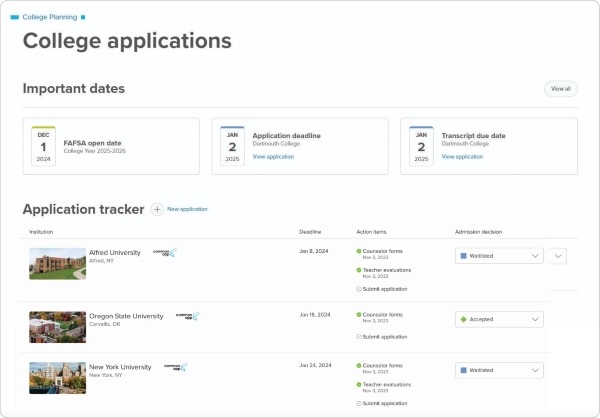Click the plus icon beside New application
The width and height of the screenshot is (600, 418).
coord(157,209)
